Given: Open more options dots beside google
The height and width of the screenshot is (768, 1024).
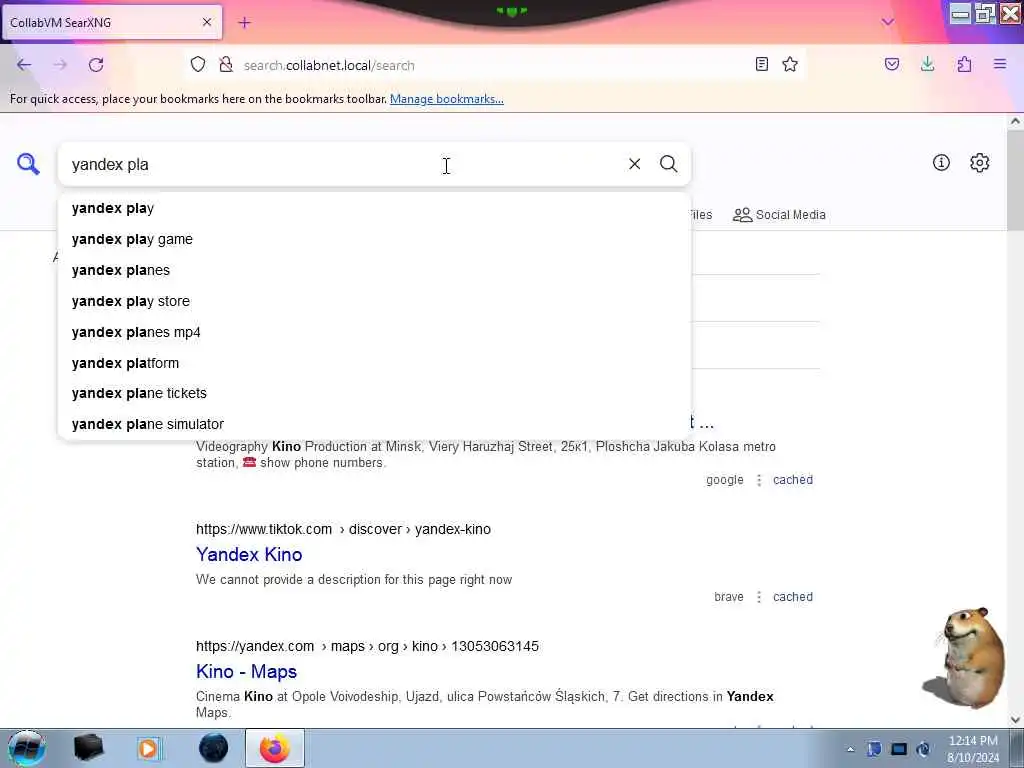Looking at the screenshot, I should pyautogui.click(x=759, y=480).
